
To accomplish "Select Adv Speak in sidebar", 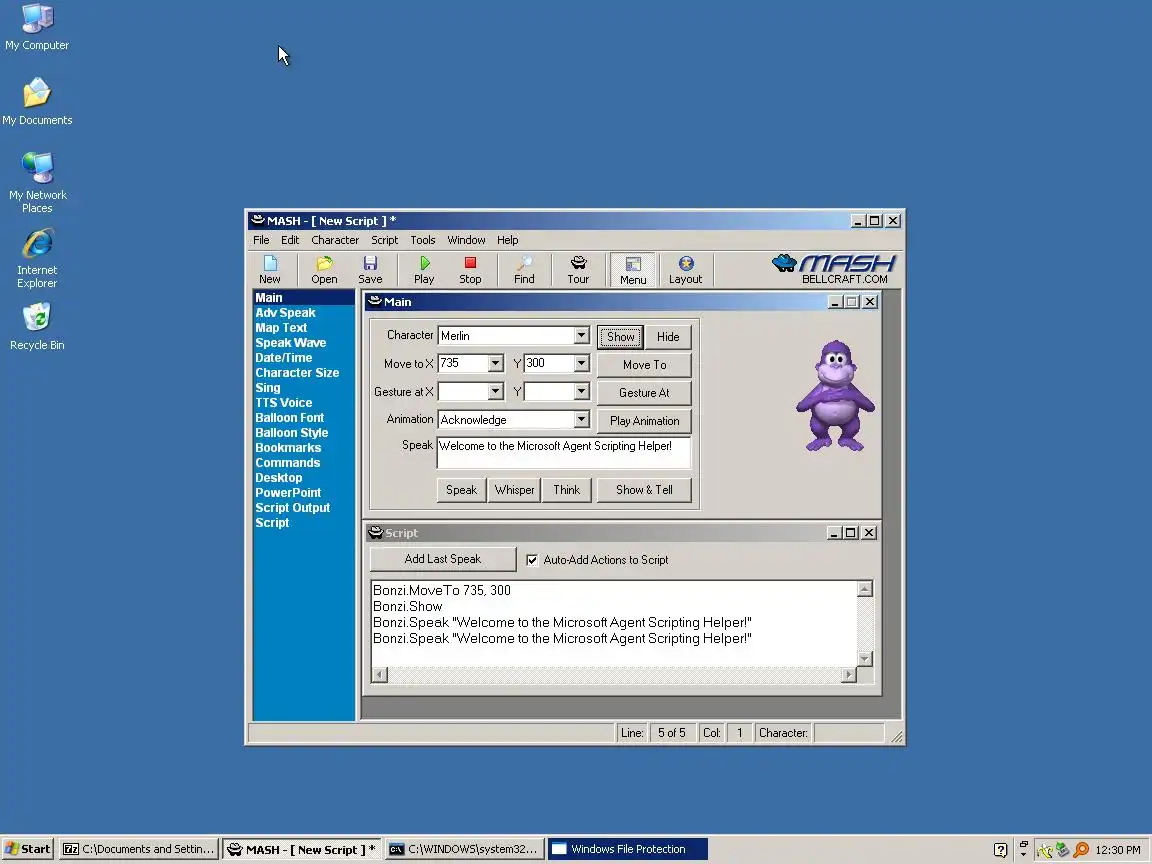I will coord(285,313).
